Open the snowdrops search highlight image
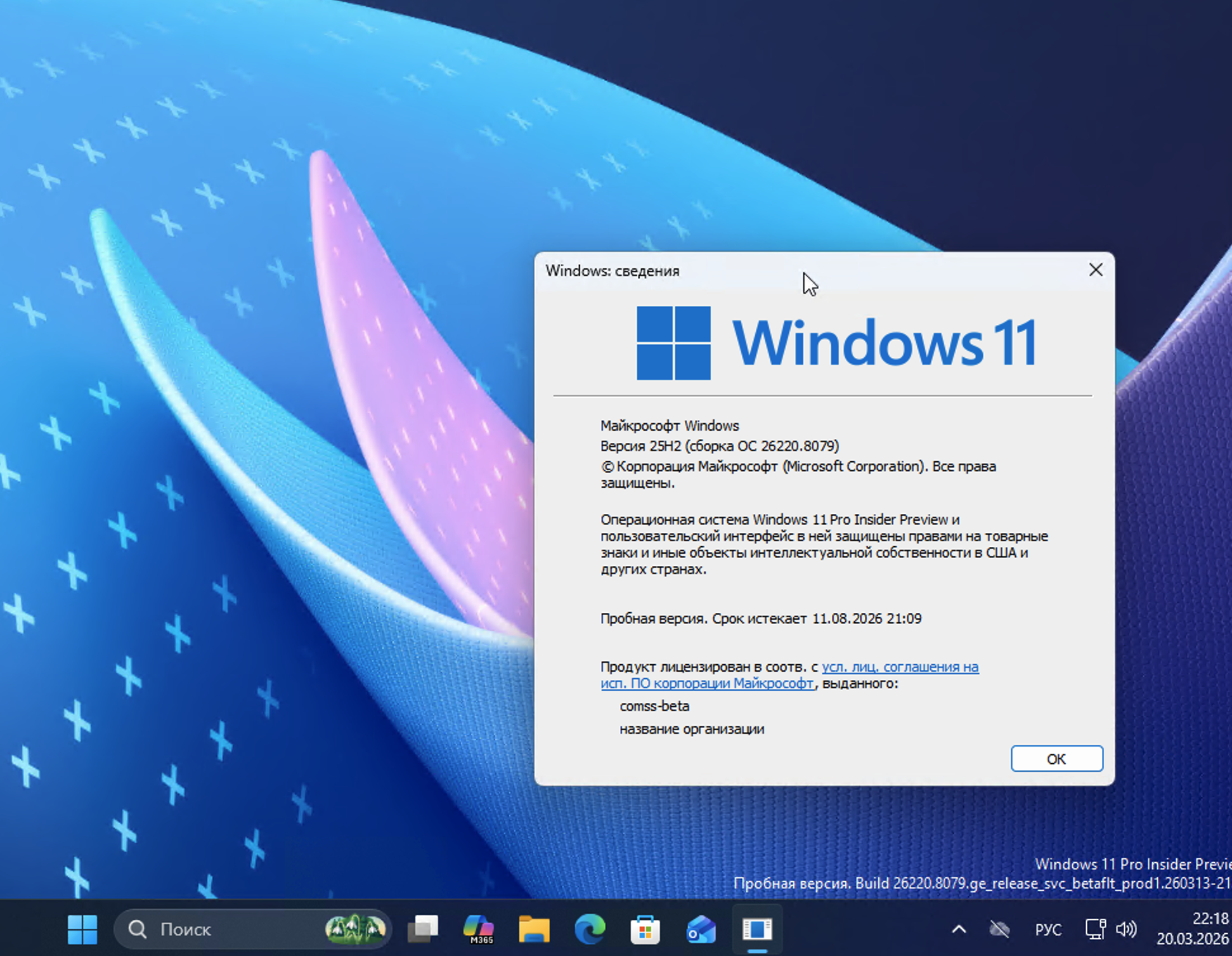Viewport: 1232px width, 956px height. click(355, 929)
